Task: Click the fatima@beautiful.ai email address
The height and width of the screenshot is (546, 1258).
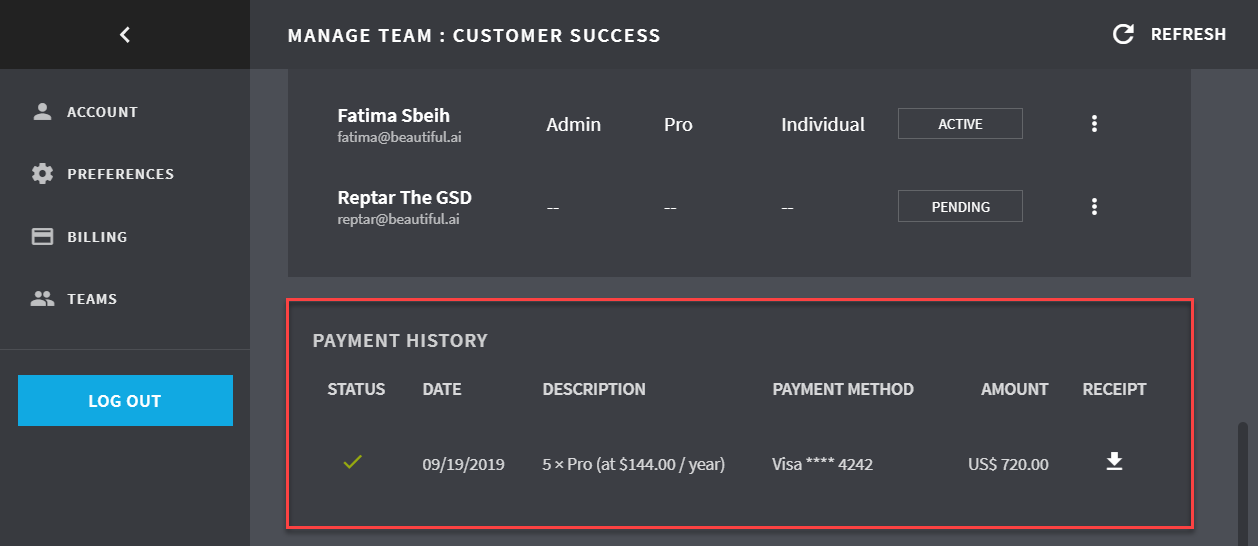Action: coord(399,138)
